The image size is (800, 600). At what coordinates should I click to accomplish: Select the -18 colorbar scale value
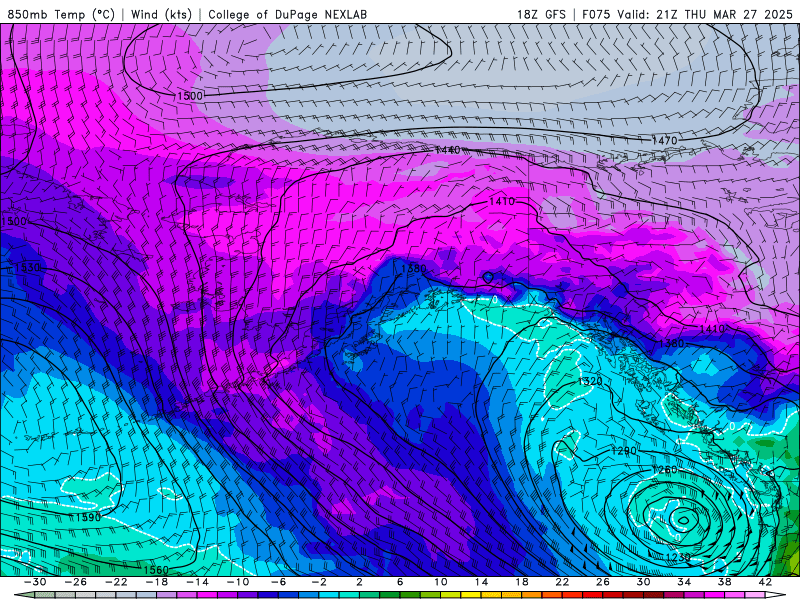click(x=157, y=582)
